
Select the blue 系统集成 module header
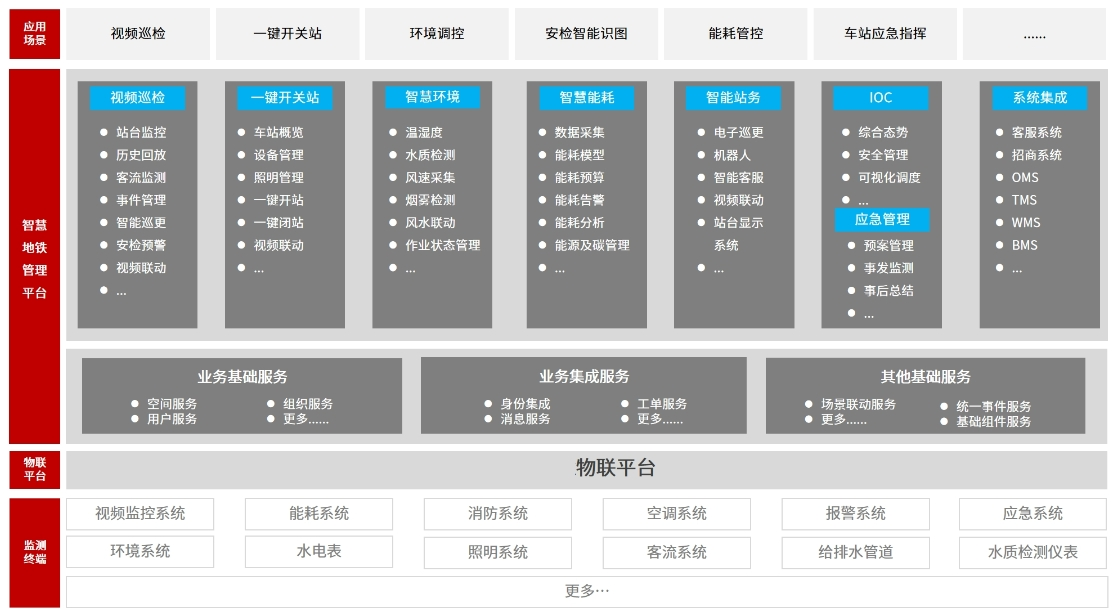1040,98
